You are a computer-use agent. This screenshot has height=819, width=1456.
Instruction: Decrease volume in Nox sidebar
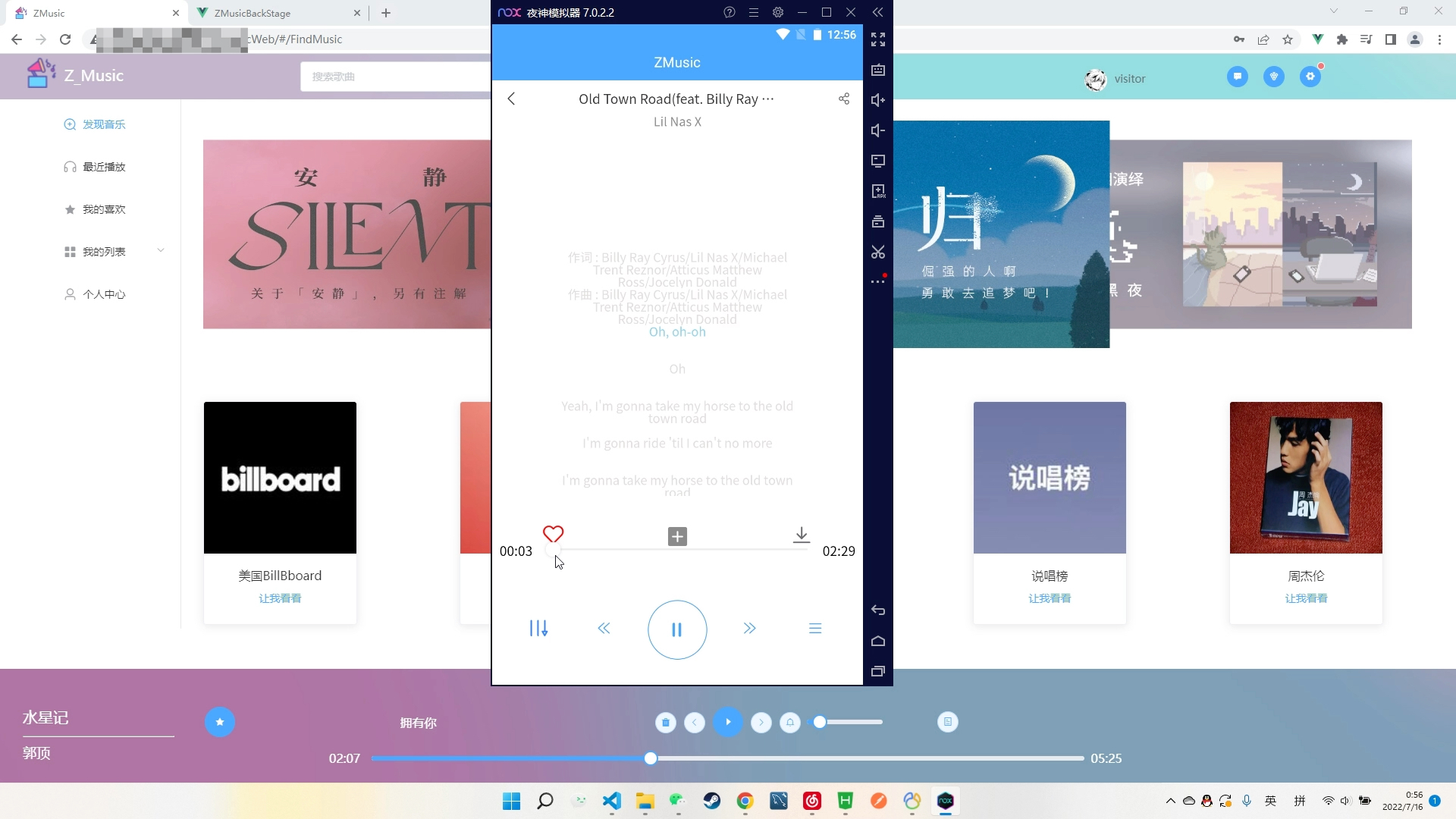(x=878, y=130)
